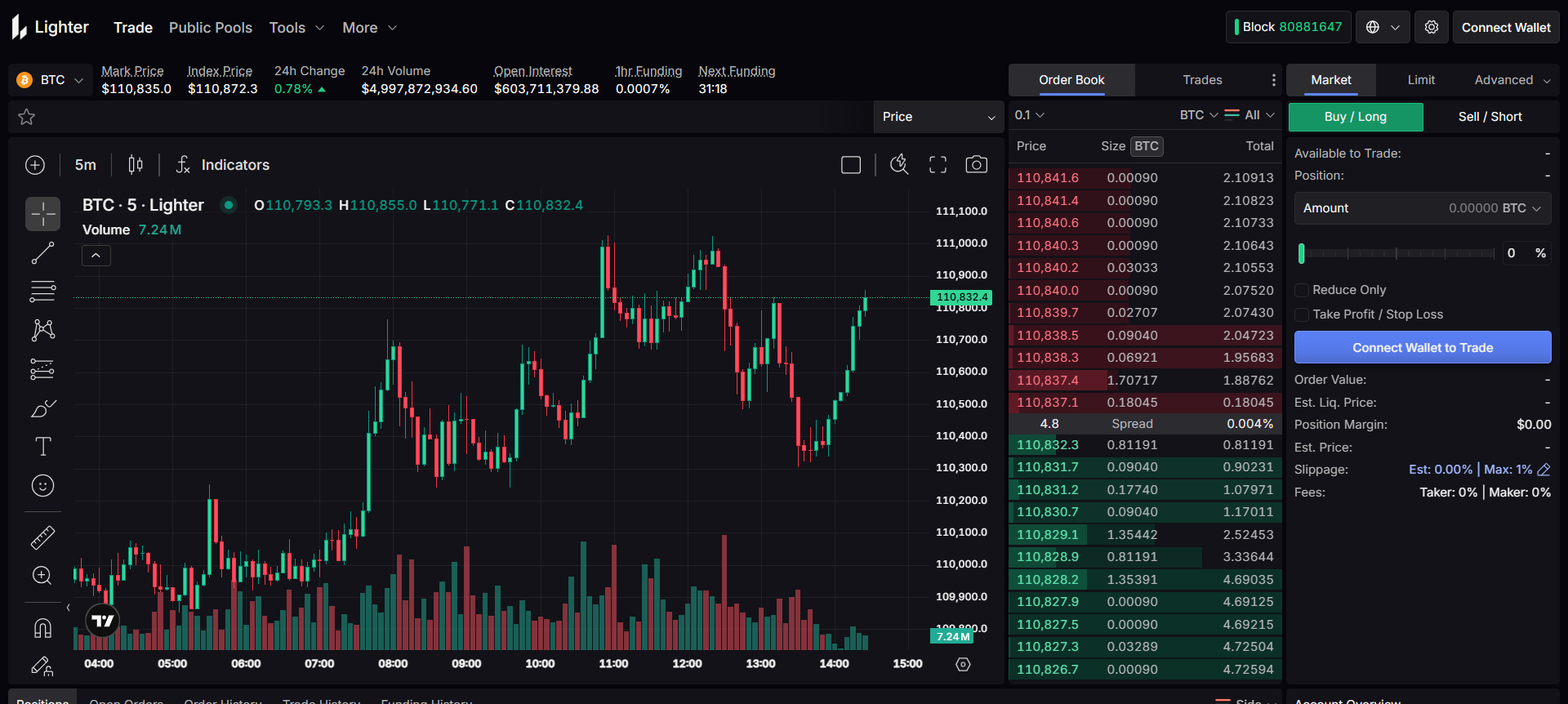Click the Amount input field
Image resolution: width=1568 pixels, height=704 pixels.
click(1423, 208)
